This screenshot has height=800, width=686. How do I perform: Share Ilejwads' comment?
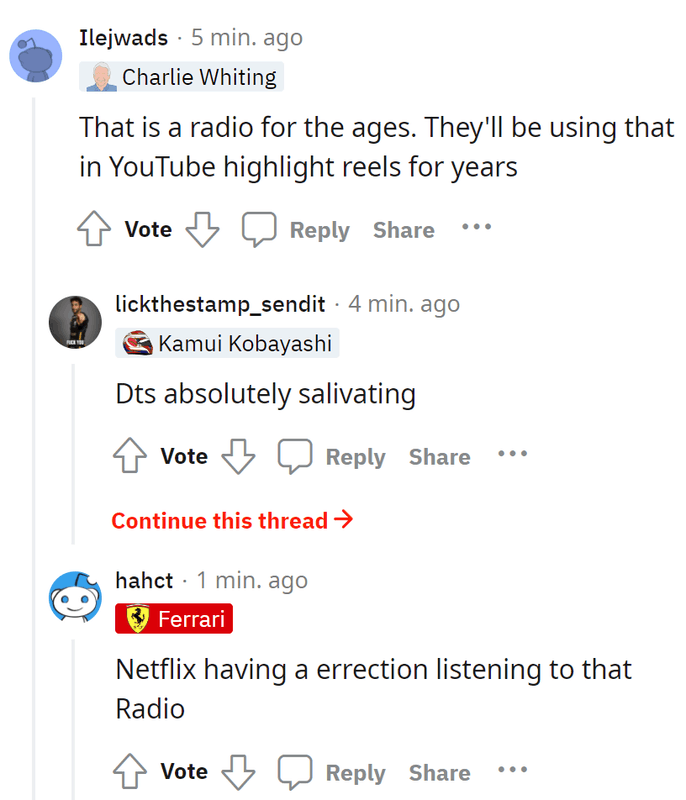point(403,230)
